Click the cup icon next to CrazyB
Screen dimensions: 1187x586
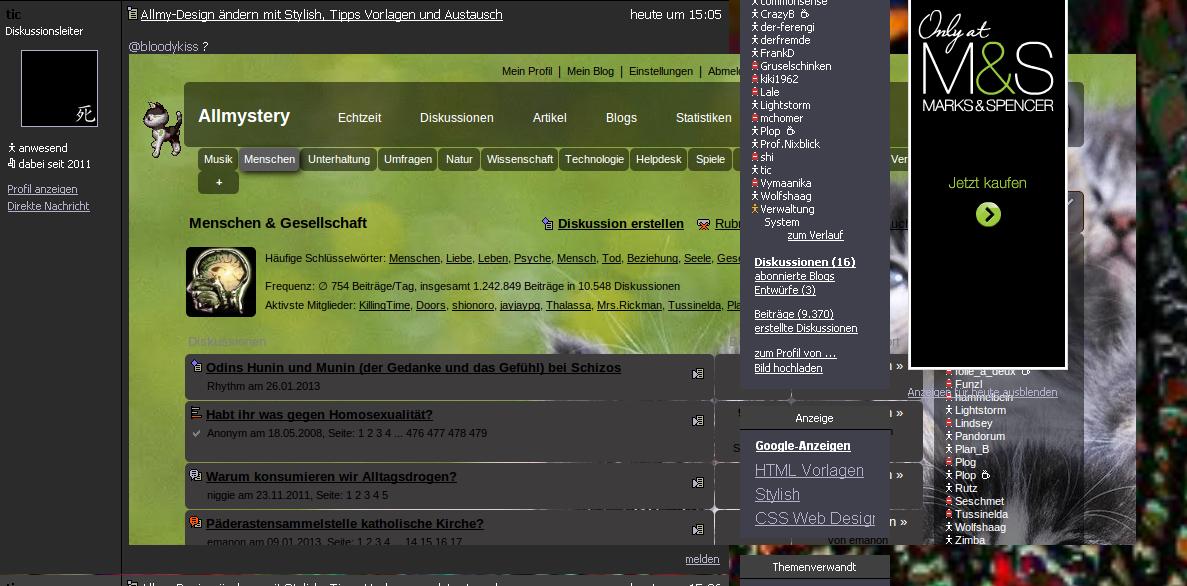(805, 14)
